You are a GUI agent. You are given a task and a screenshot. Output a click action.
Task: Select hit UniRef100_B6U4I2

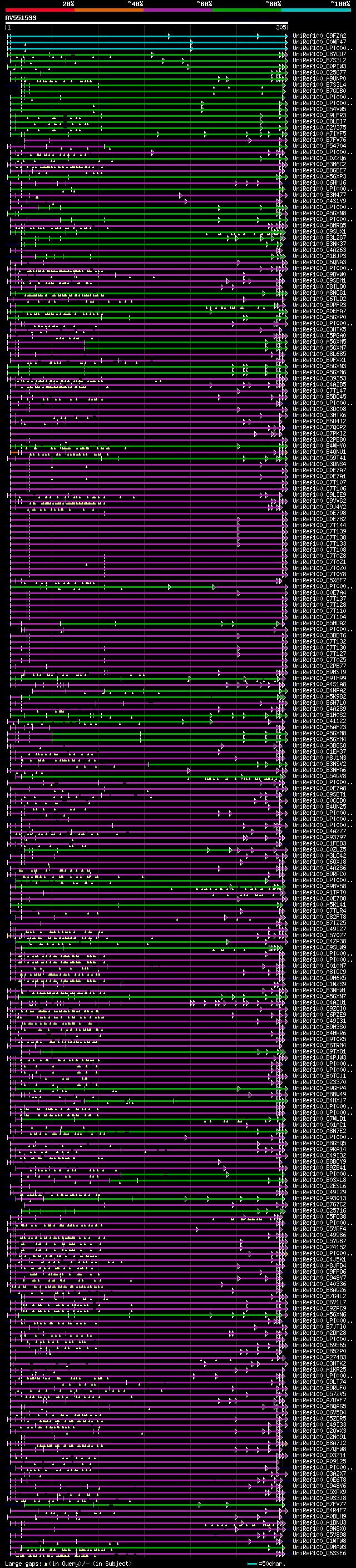319,421
